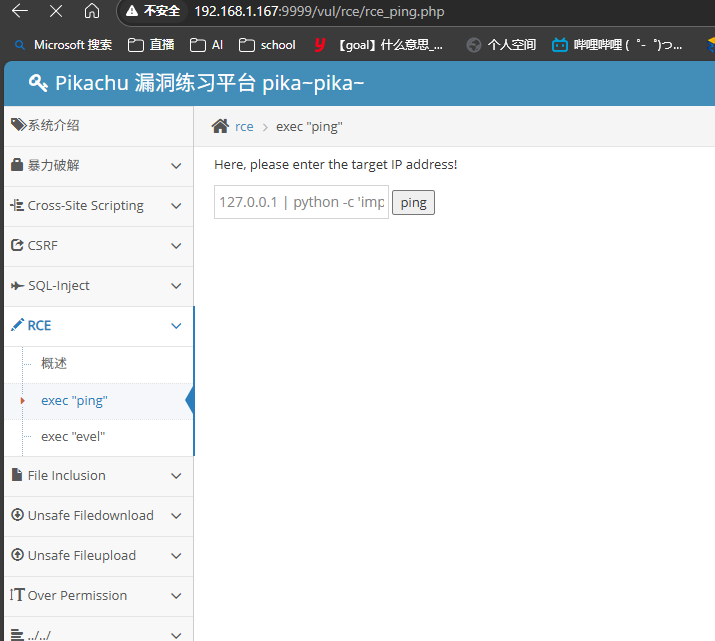Click the target IP address input field
The image size is (715, 641).
pyautogui.click(x=301, y=202)
